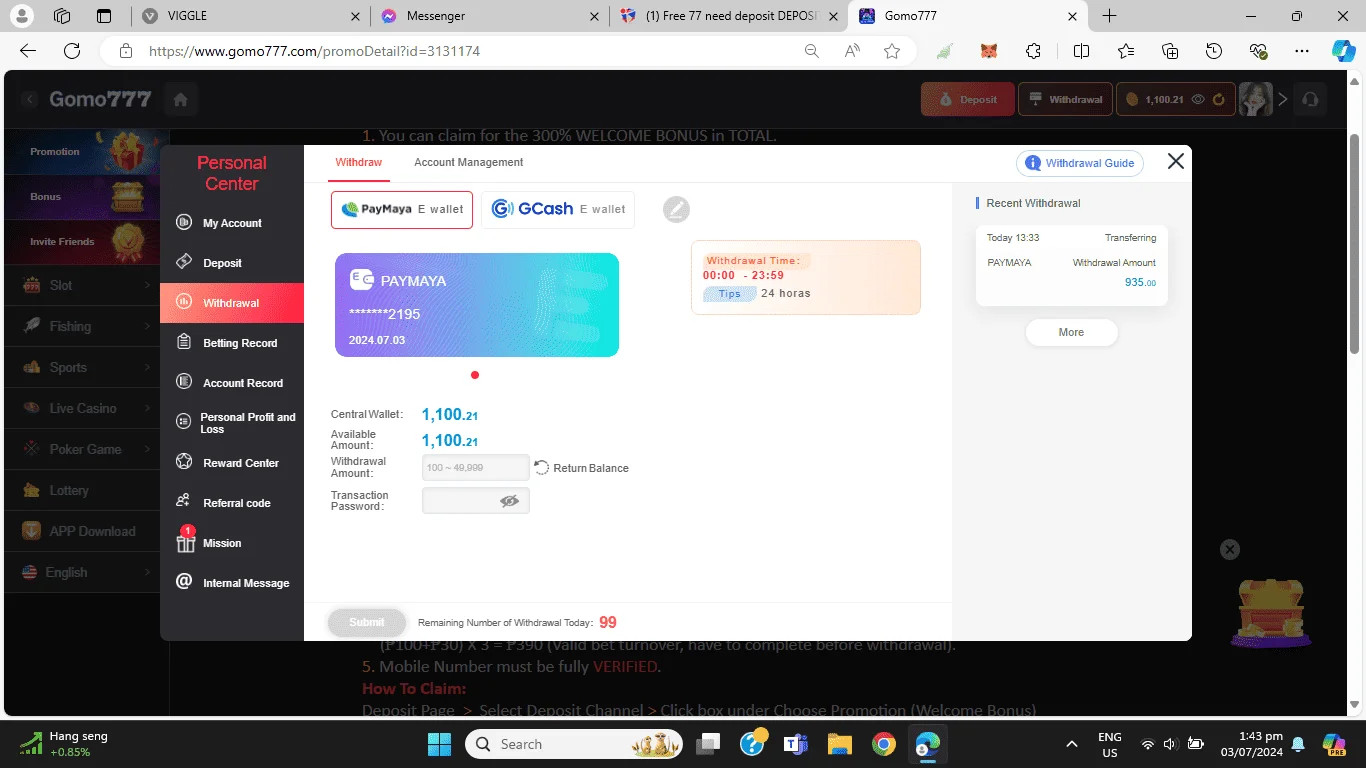
Task: Close the Personal Center dialog
Action: pos(1176,161)
